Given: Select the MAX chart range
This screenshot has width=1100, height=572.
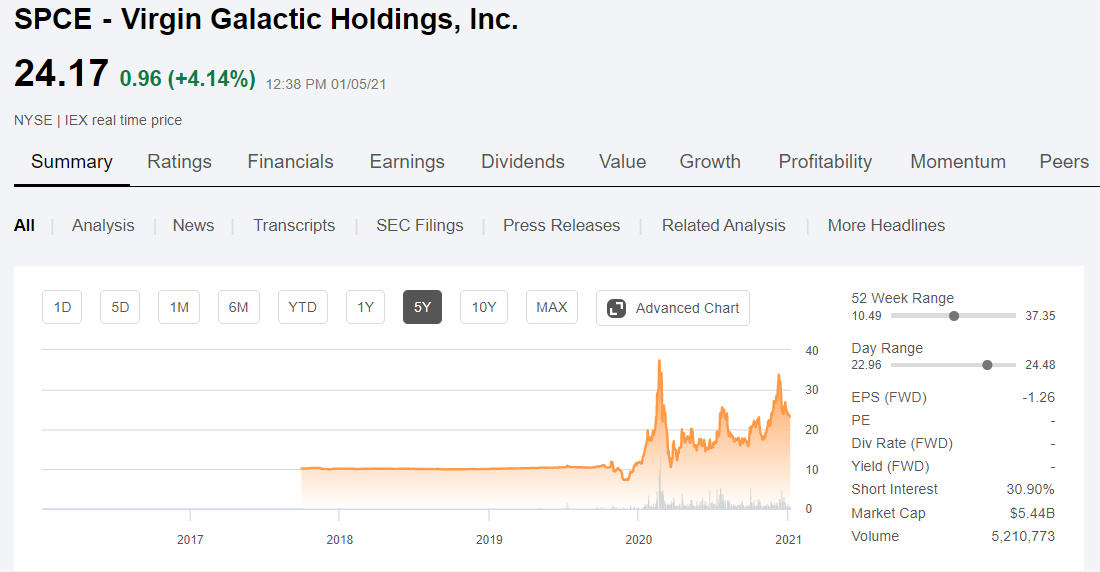Looking at the screenshot, I should [552, 307].
